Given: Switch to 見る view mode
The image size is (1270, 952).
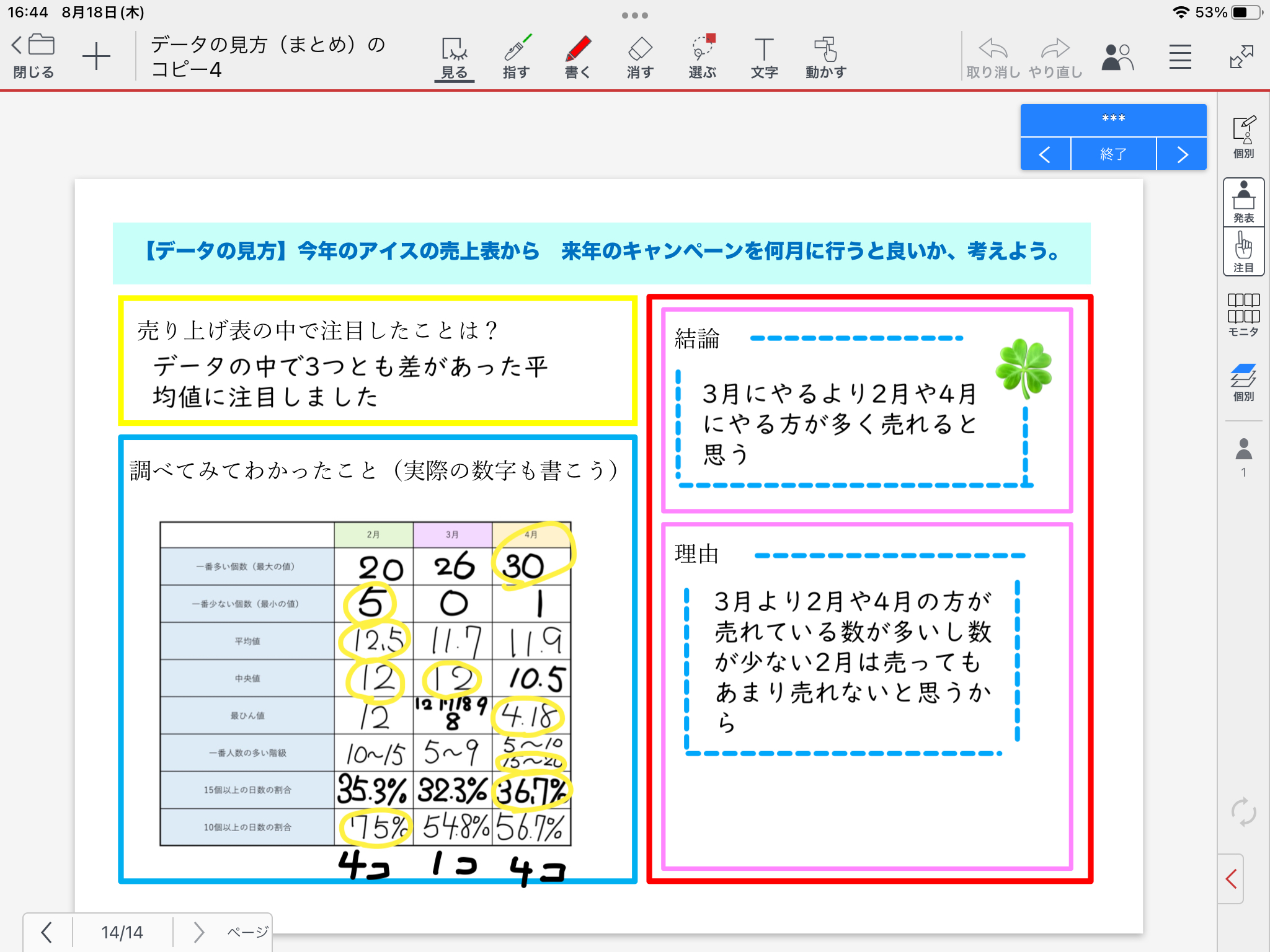Looking at the screenshot, I should (455, 57).
